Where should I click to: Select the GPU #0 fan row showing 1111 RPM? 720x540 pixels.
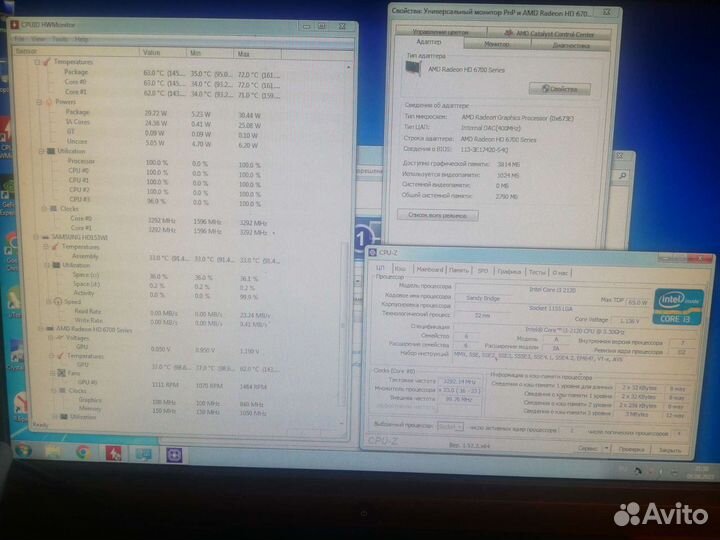[179, 384]
